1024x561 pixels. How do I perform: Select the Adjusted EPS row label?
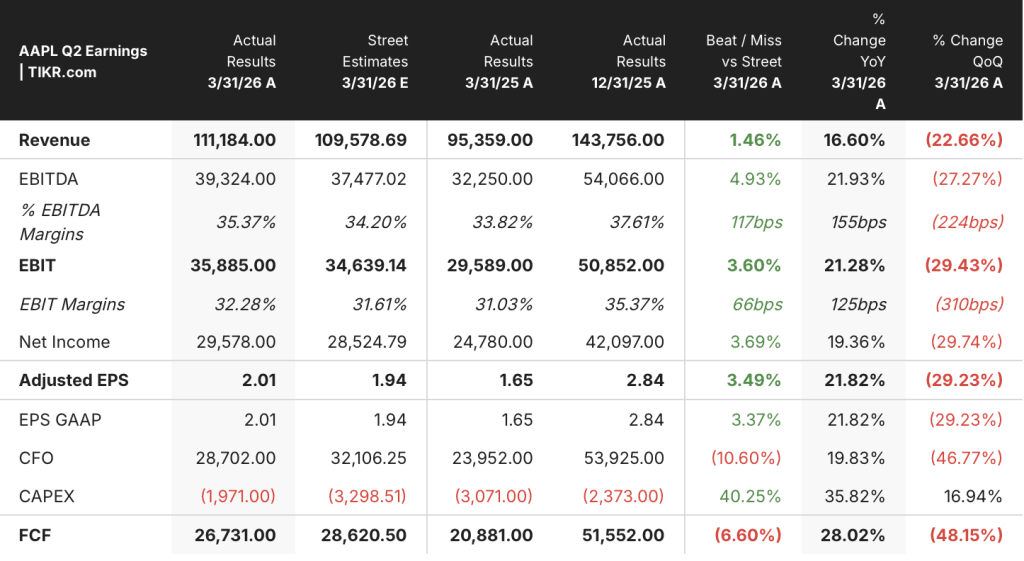click(x=74, y=381)
